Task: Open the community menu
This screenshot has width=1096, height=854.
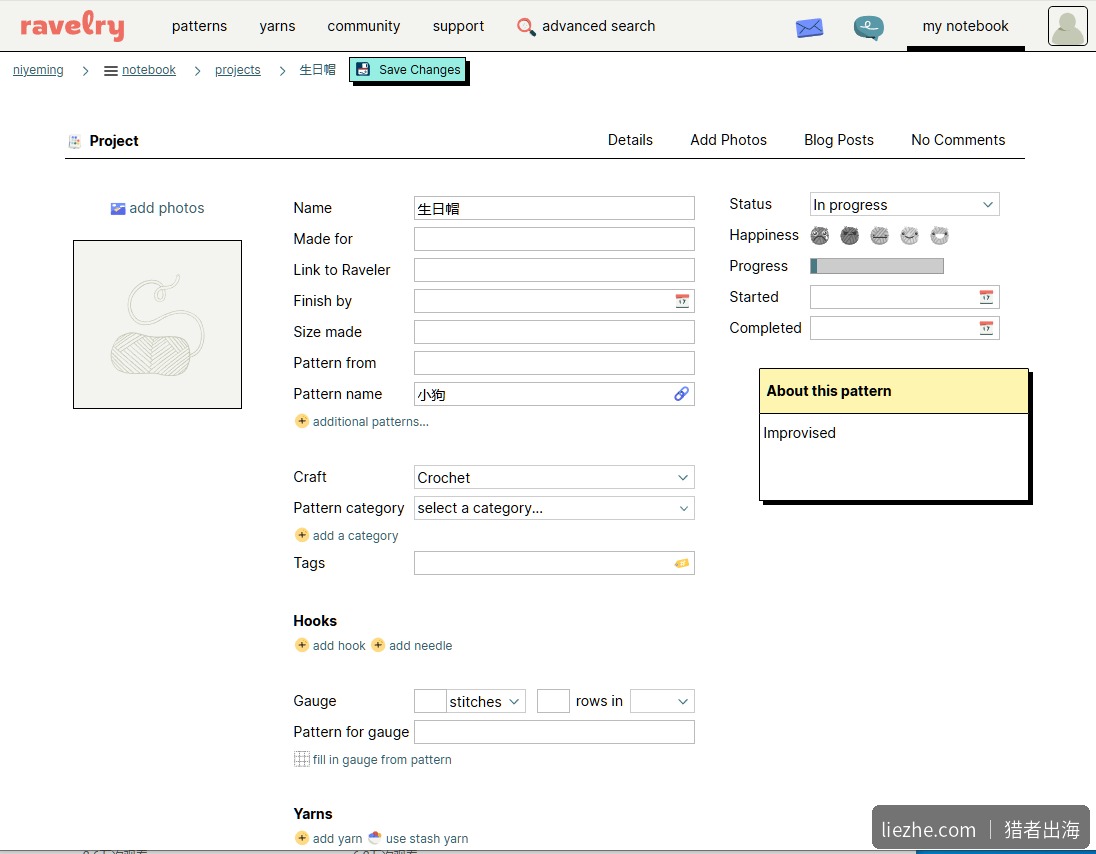Action: click(x=363, y=27)
